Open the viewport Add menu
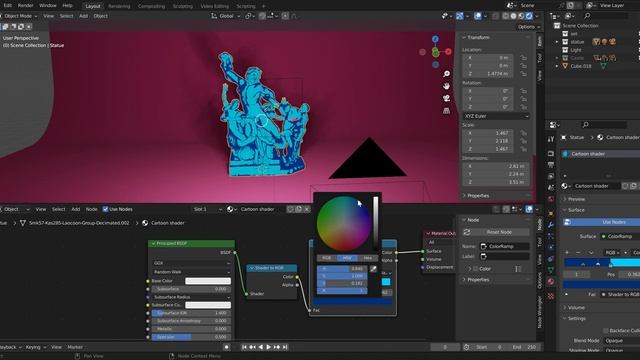The width and height of the screenshot is (640, 360). [x=83, y=16]
